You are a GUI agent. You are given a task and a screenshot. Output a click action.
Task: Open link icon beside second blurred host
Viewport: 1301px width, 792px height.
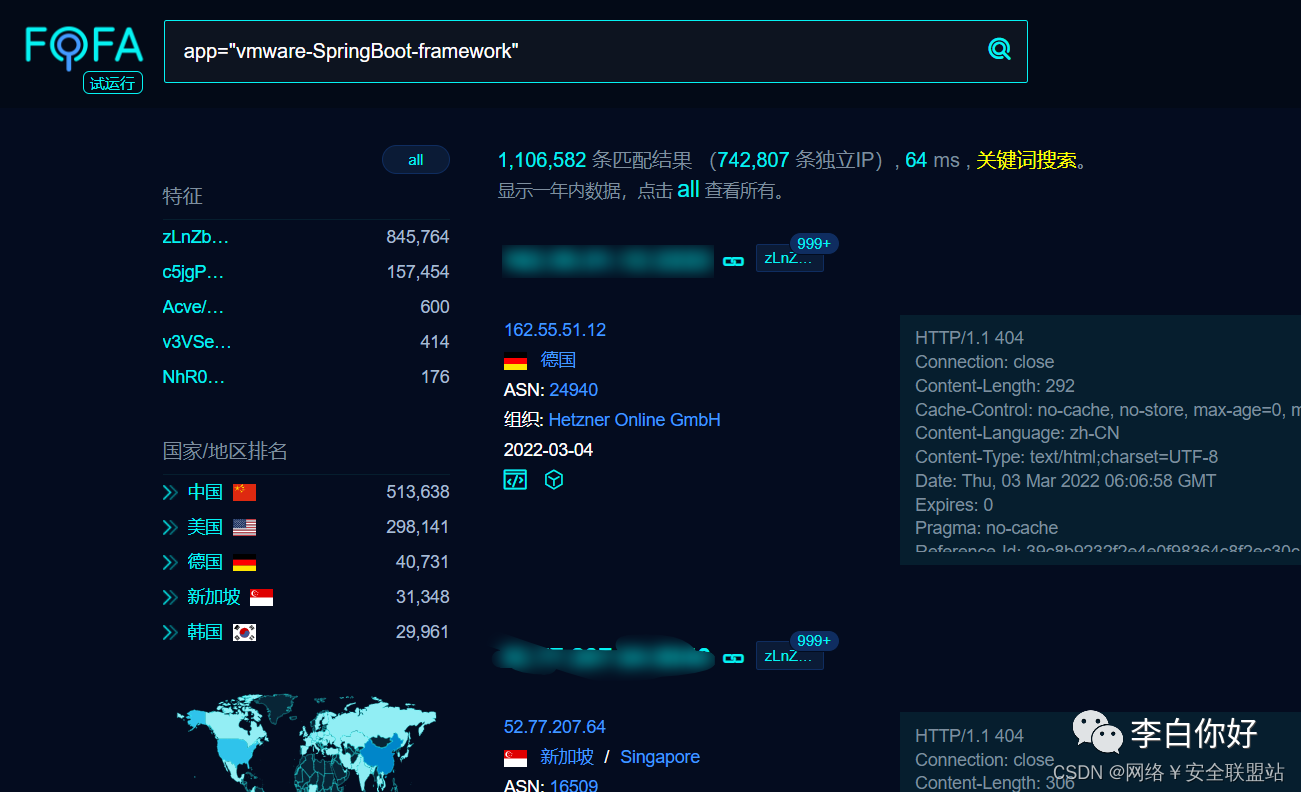click(734, 658)
